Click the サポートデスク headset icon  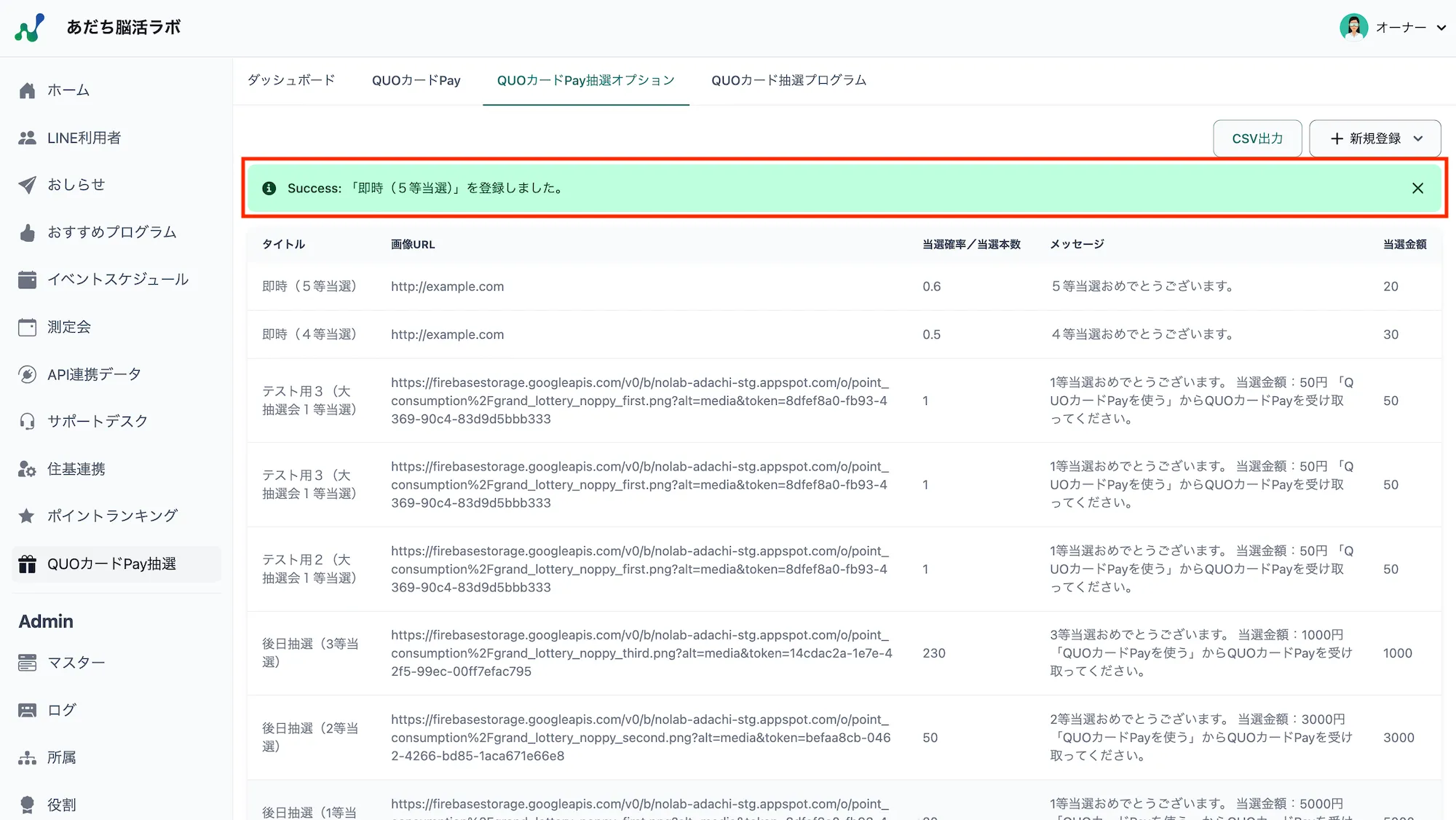point(27,421)
